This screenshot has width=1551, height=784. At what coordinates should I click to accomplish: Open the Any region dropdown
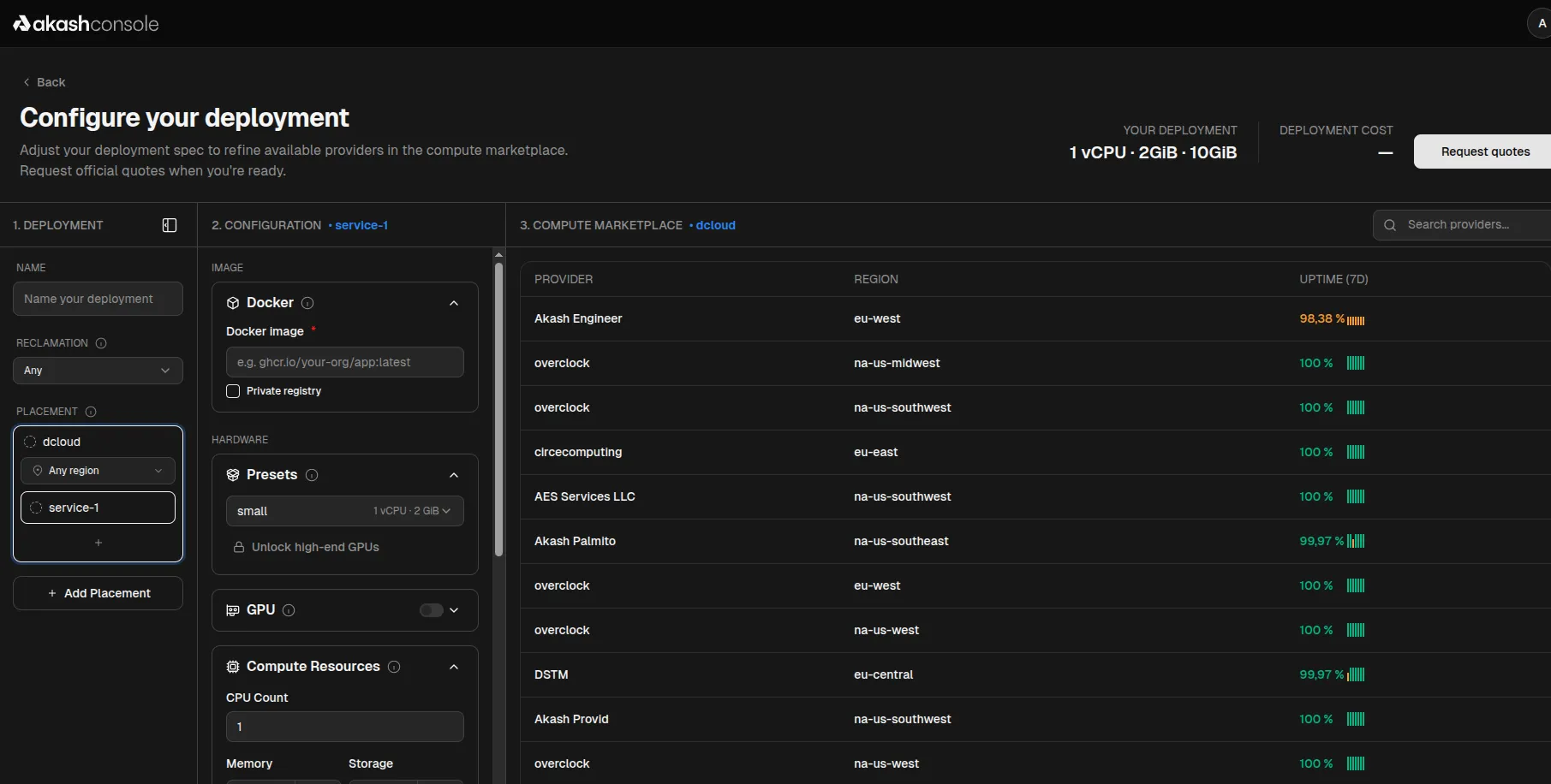[98, 471]
